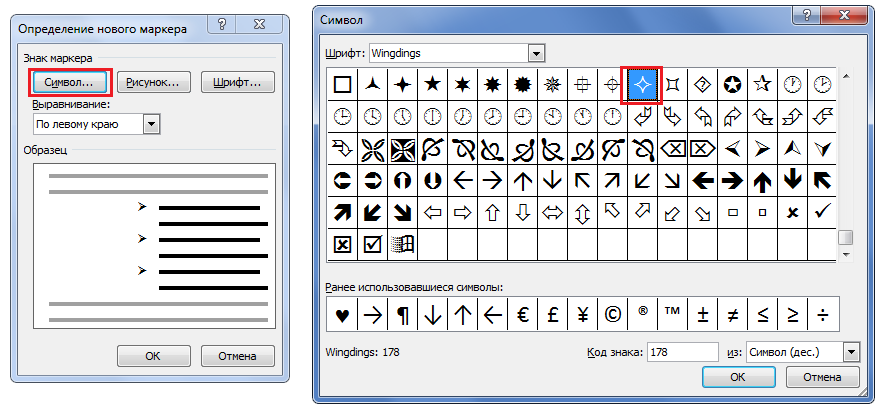Select the division sign in recent symbols

click(x=823, y=316)
